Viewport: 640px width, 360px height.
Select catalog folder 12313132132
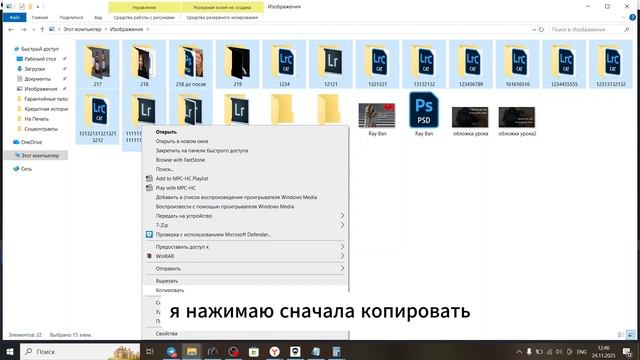(610, 64)
